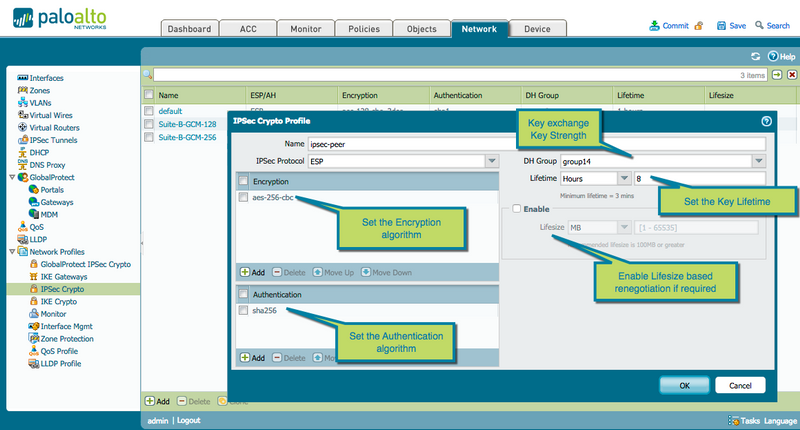Check the select-all checkbox in Name header
Screen dimensions: 800x430
(148, 94)
